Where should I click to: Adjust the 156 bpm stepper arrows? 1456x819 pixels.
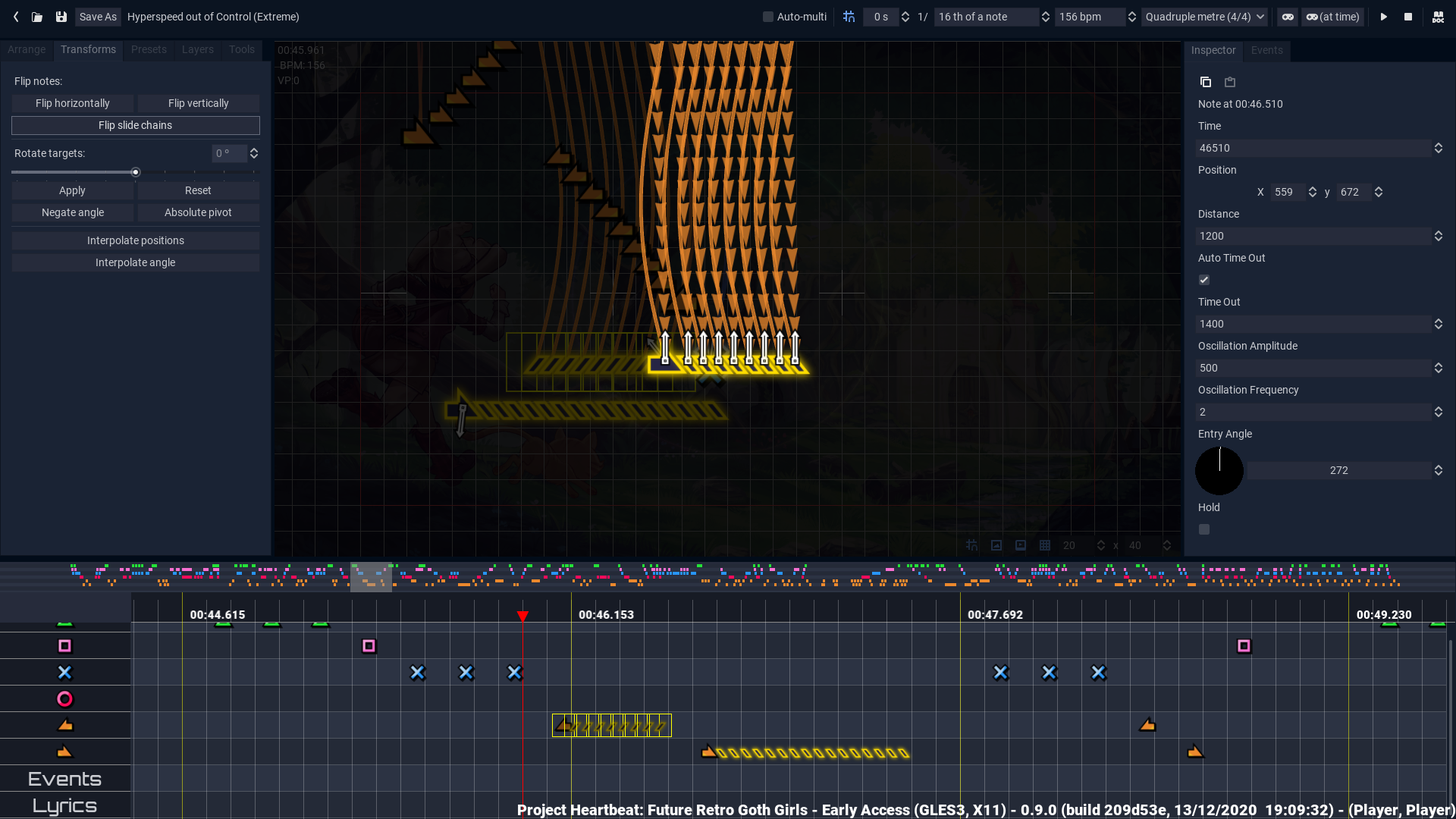click(x=1132, y=17)
